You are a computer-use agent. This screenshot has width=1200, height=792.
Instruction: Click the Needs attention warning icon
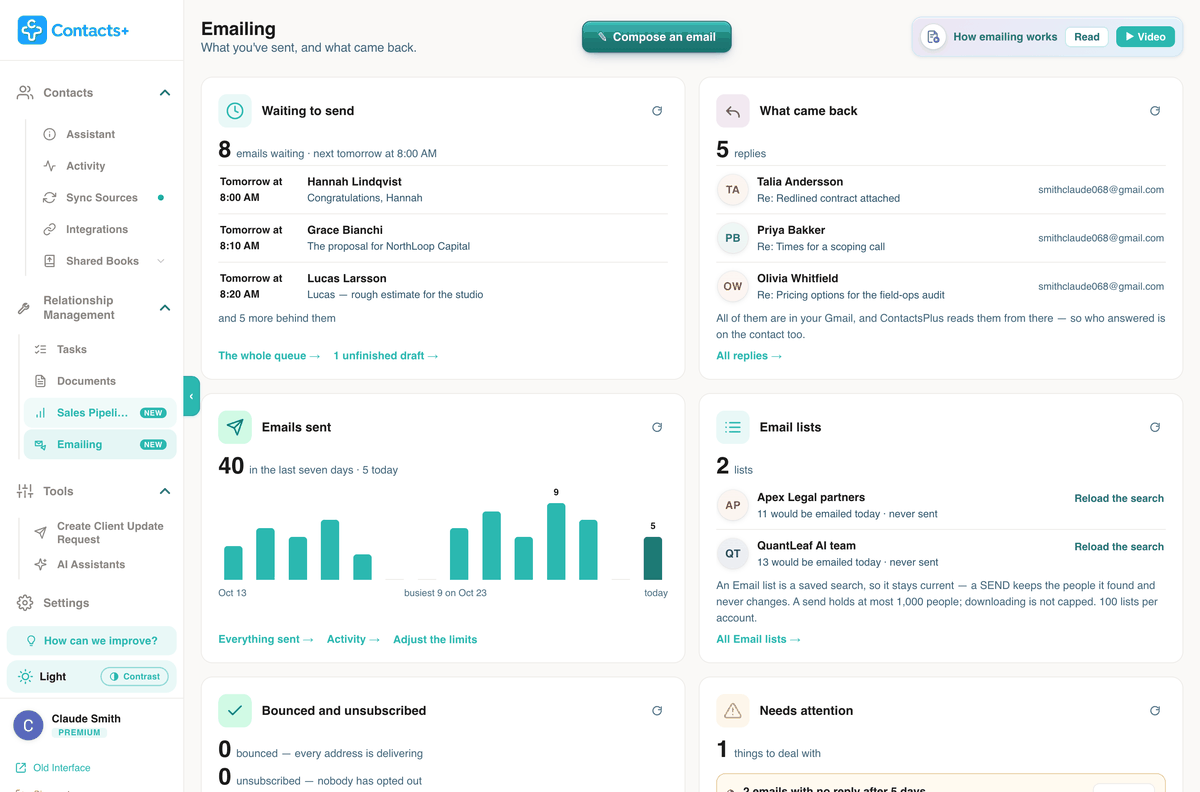pos(733,711)
